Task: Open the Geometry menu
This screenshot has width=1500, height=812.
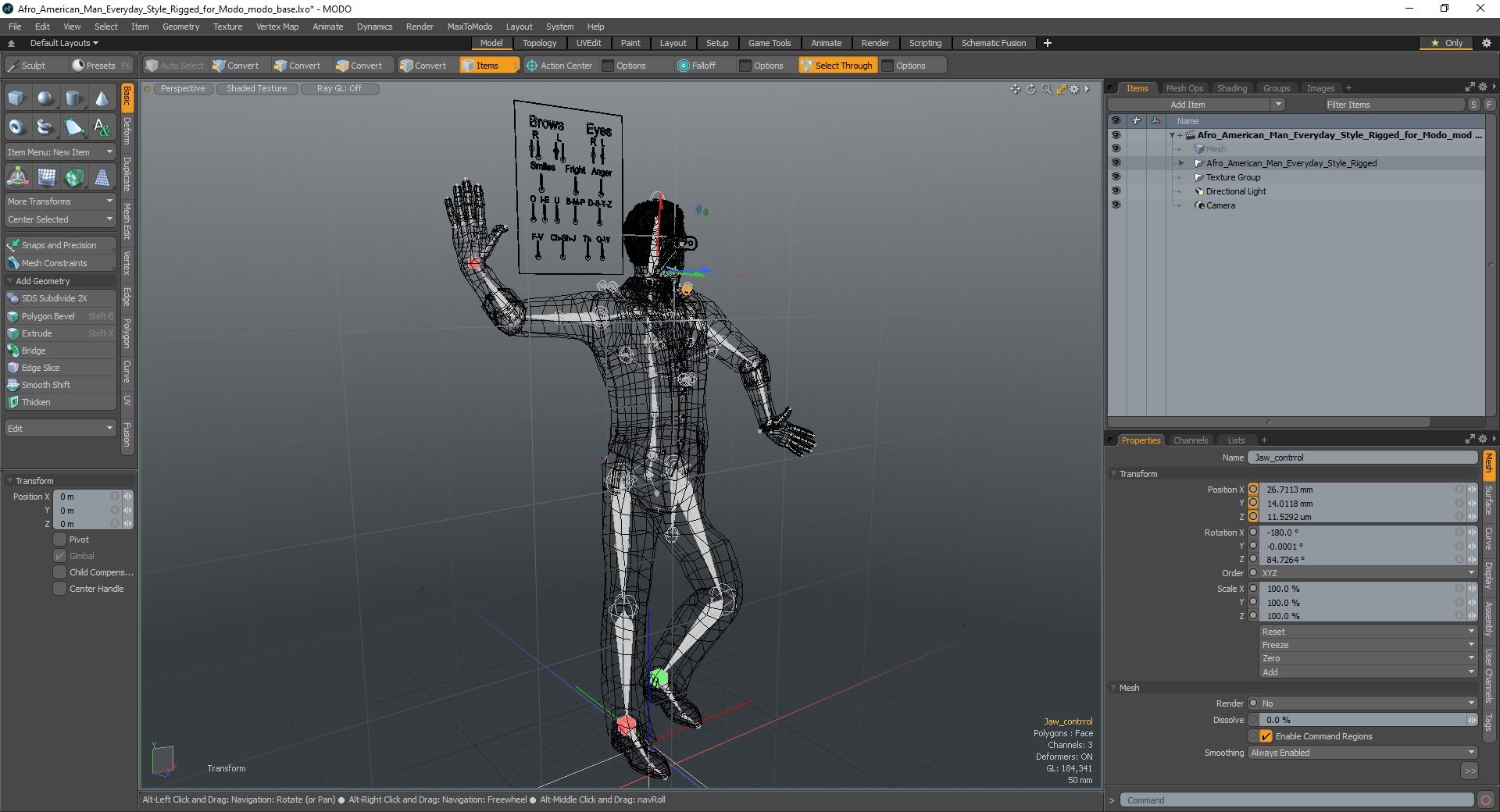Action: coord(180,27)
